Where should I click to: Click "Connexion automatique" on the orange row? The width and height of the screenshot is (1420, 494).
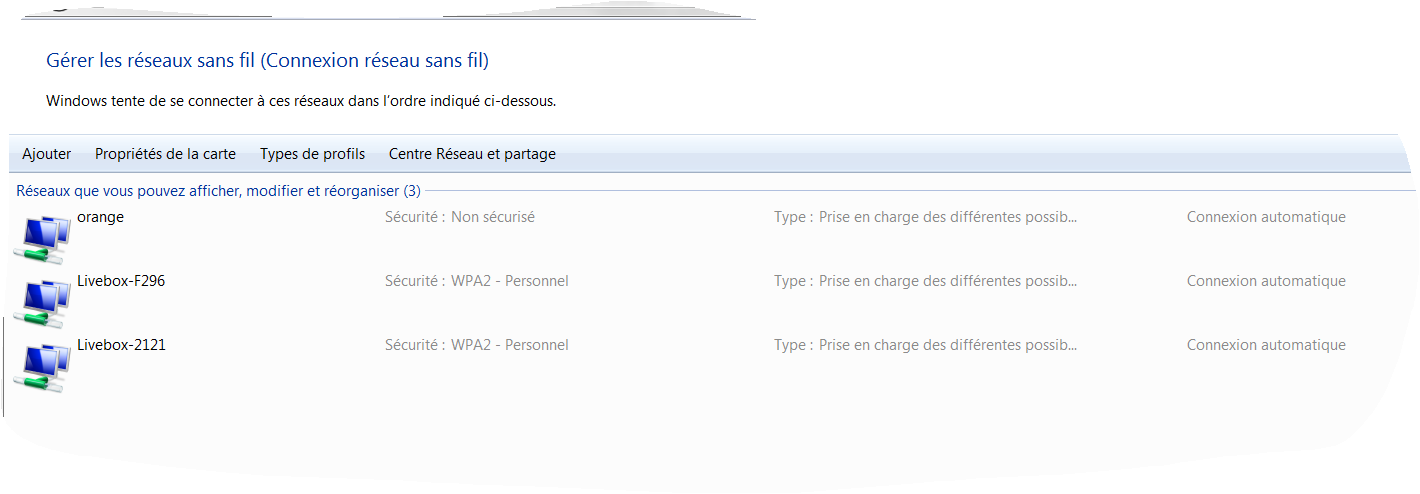pos(1266,217)
